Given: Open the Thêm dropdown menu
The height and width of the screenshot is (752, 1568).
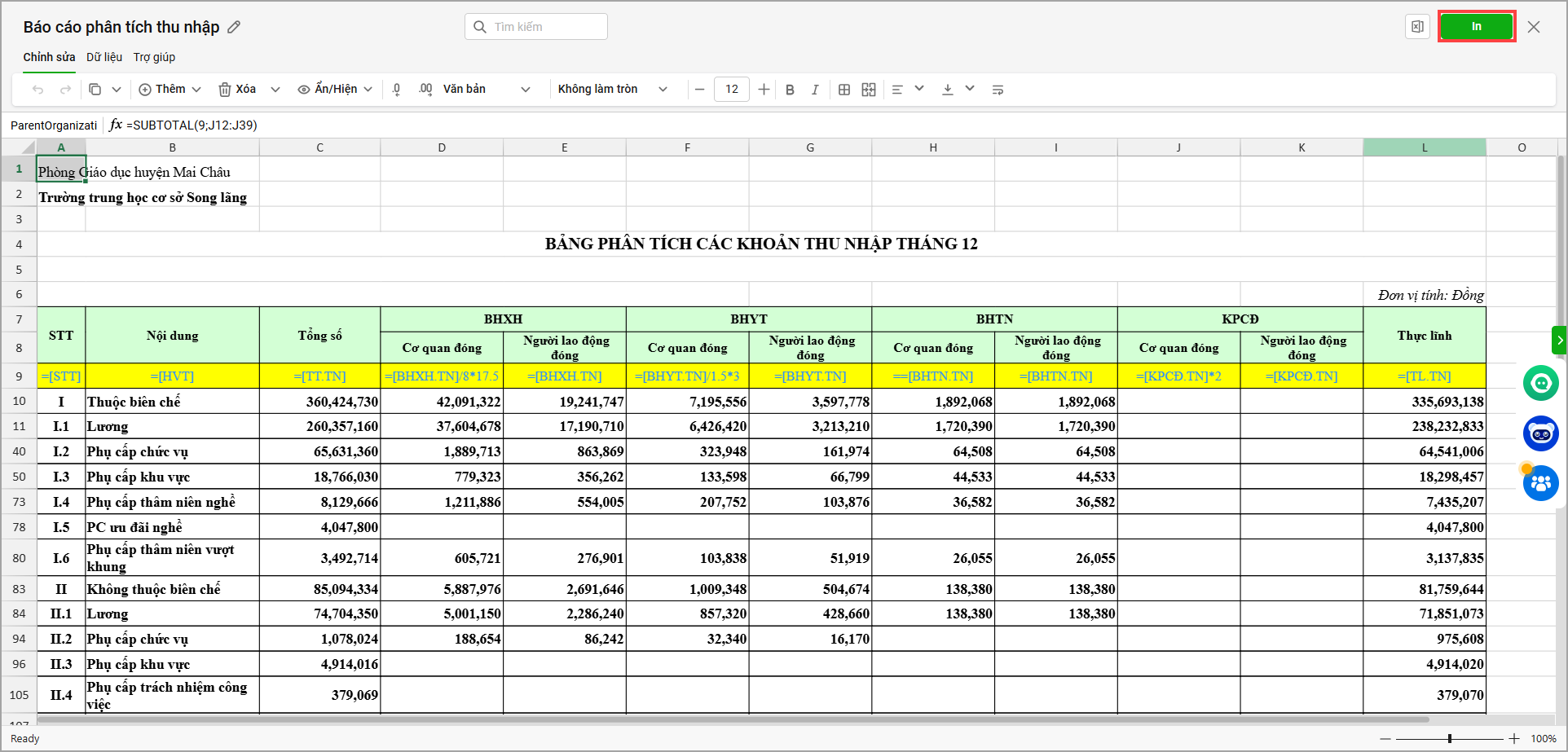Looking at the screenshot, I should coord(170,90).
